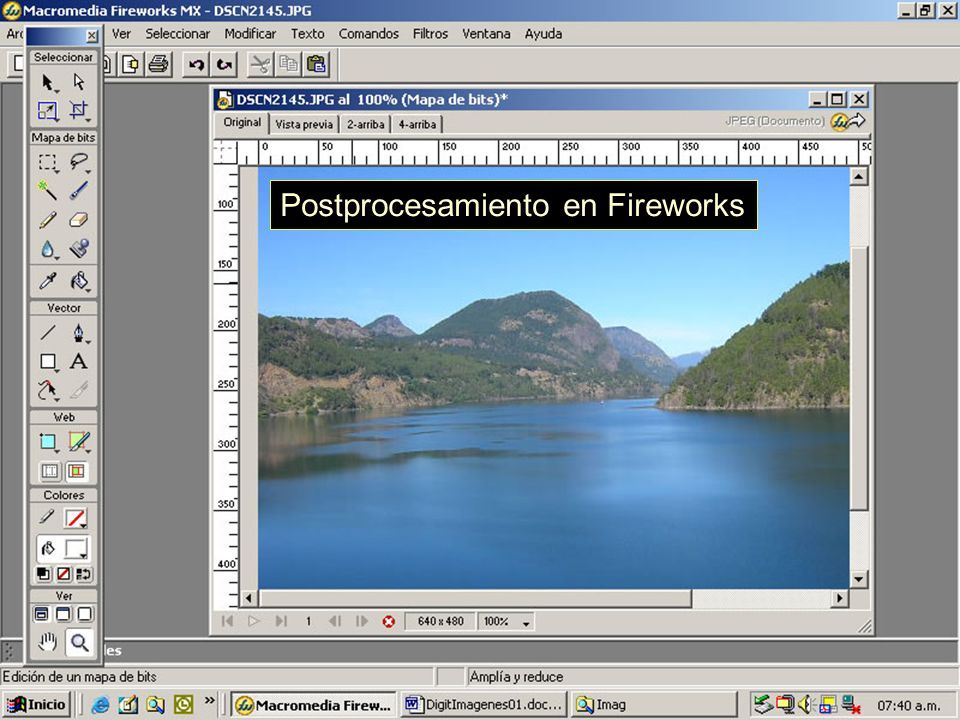Select the Magic Wand tool
Image resolution: width=960 pixels, height=720 pixels.
click(x=48, y=190)
